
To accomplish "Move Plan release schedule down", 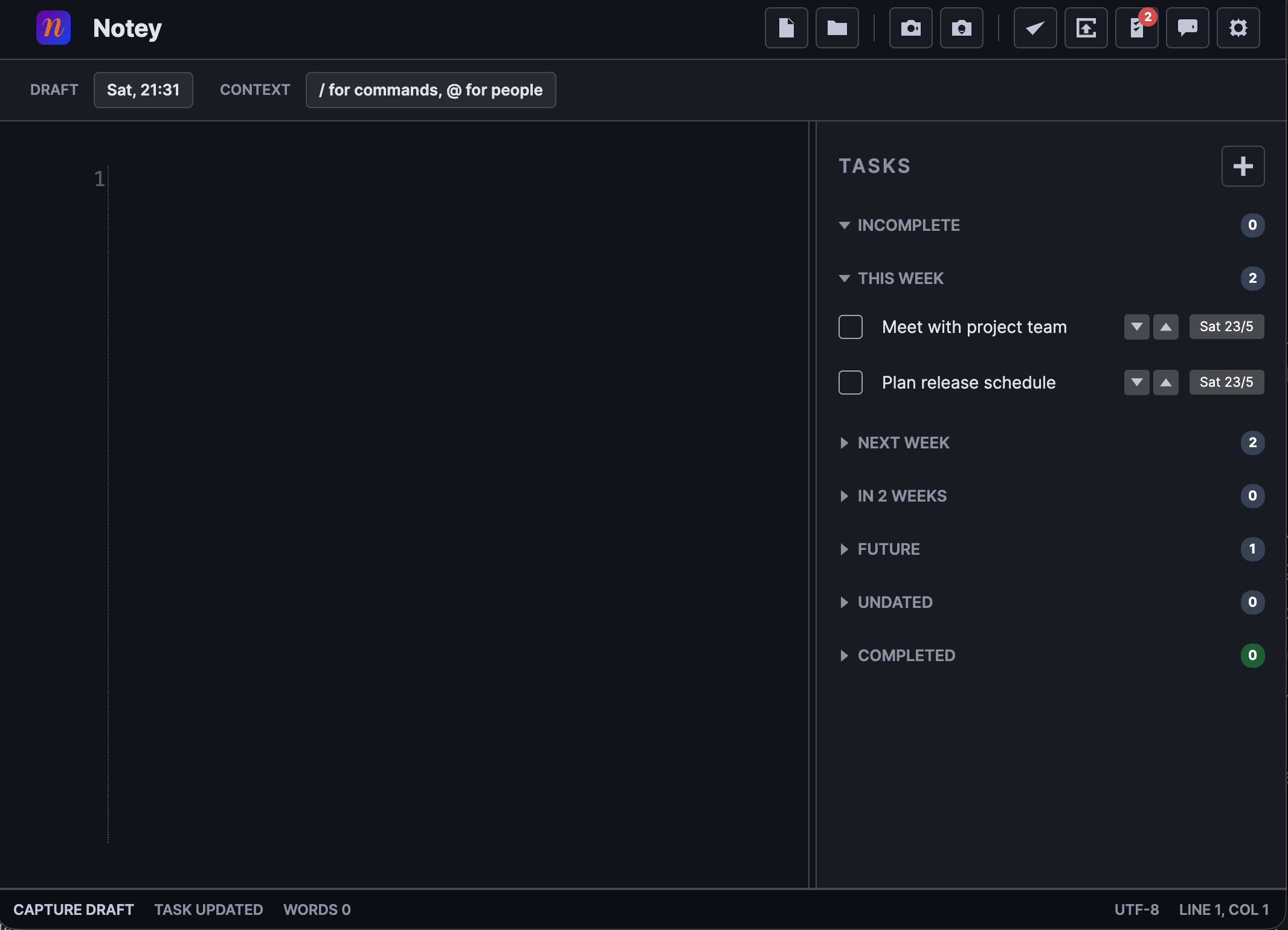I will (1136, 383).
